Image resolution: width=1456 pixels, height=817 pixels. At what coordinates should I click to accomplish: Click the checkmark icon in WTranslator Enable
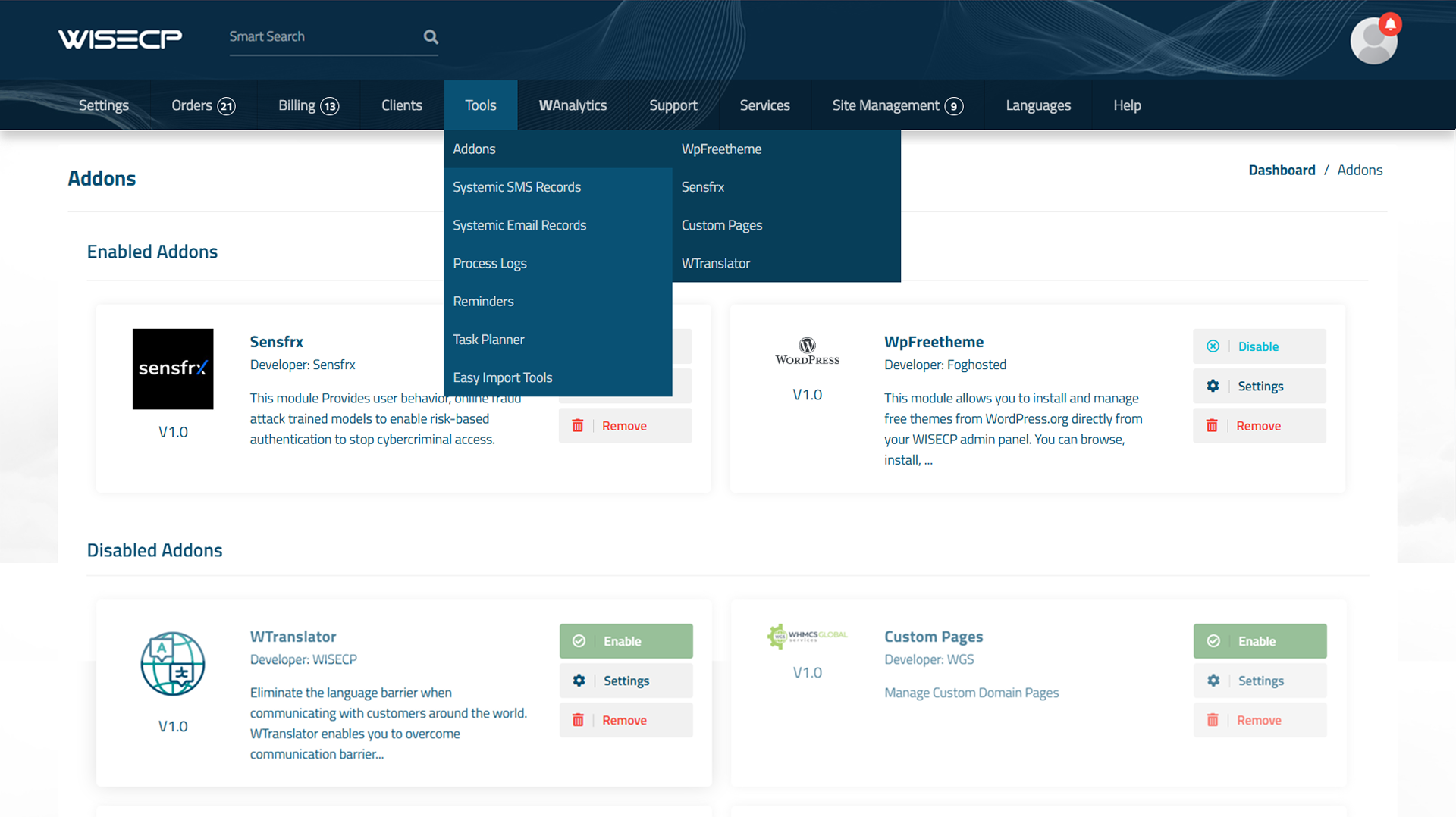click(579, 641)
